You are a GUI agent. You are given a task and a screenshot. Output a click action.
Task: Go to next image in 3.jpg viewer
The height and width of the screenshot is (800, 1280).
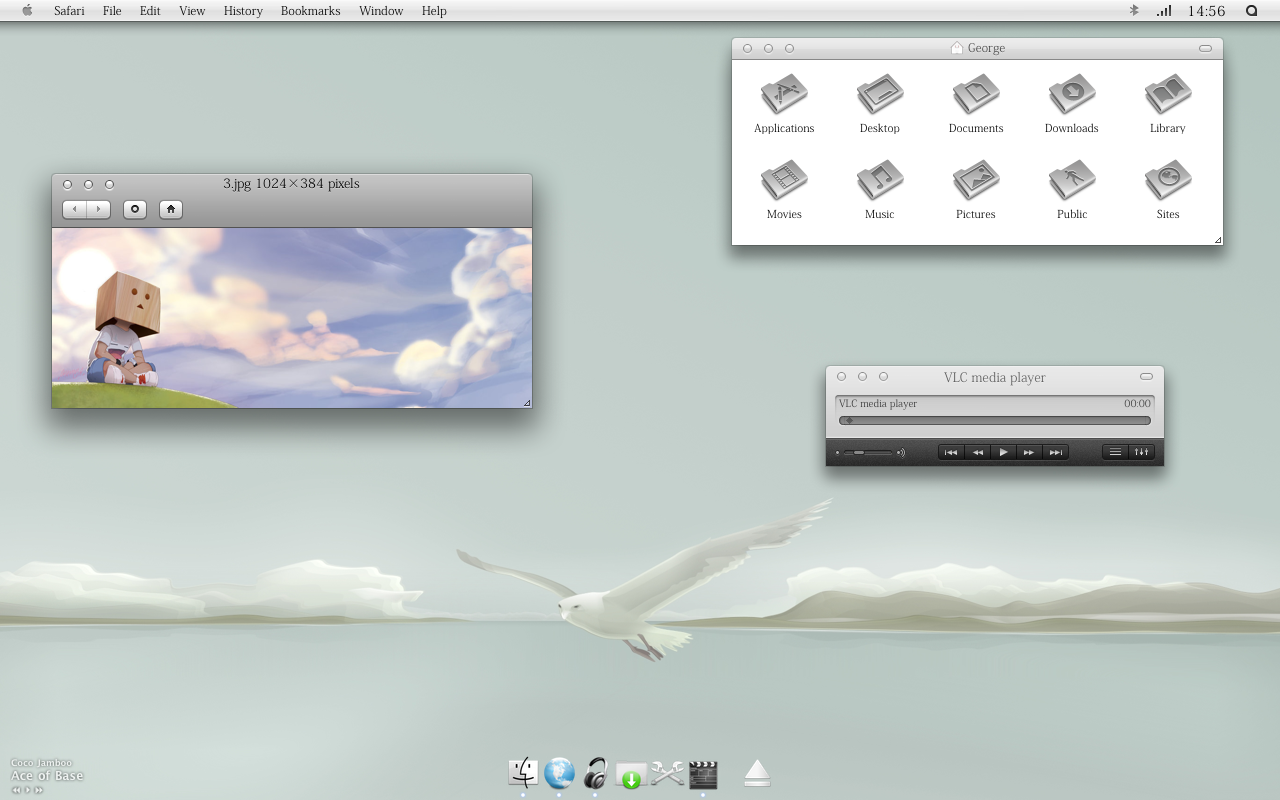pyautogui.click(x=99, y=209)
